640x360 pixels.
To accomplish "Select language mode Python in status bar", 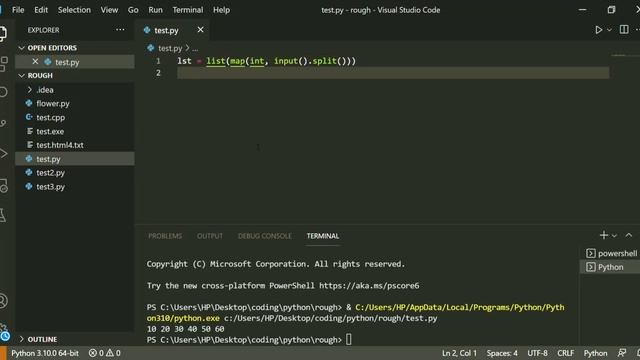I will click(x=595, y=353).
